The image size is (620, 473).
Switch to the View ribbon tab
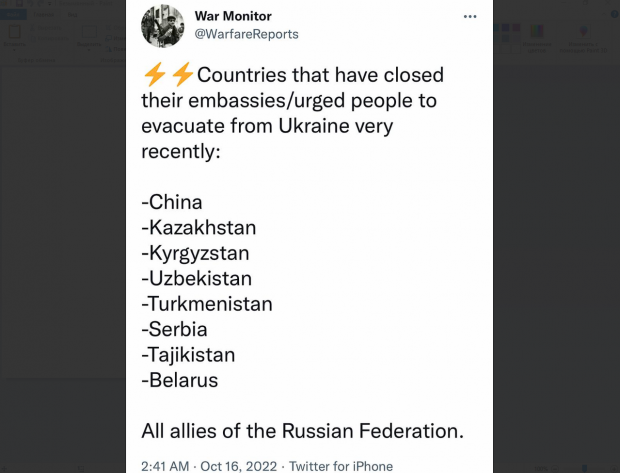tap(72, 15)
